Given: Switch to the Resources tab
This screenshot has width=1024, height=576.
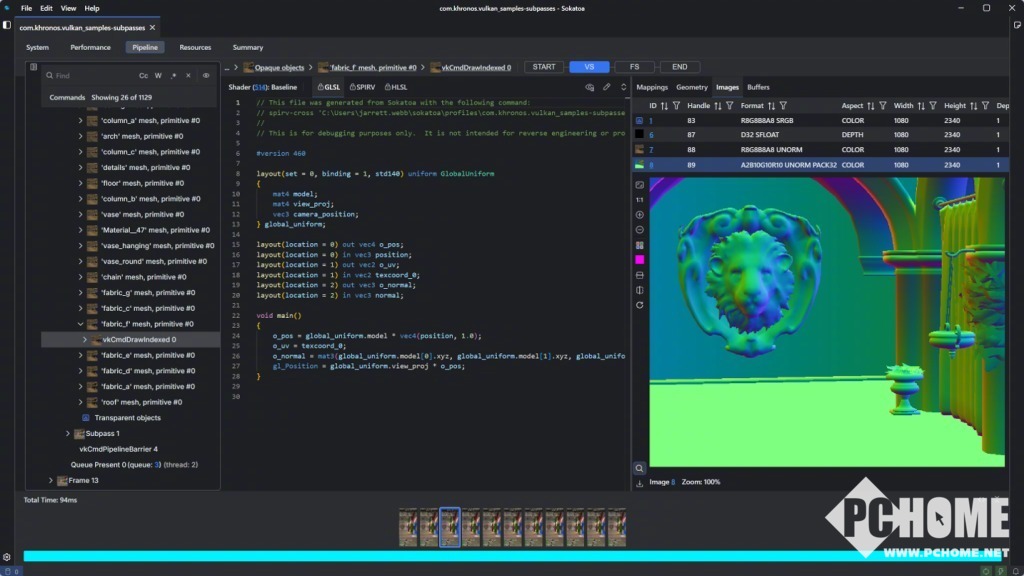Looking at the screenshot, I should point(195,47).
